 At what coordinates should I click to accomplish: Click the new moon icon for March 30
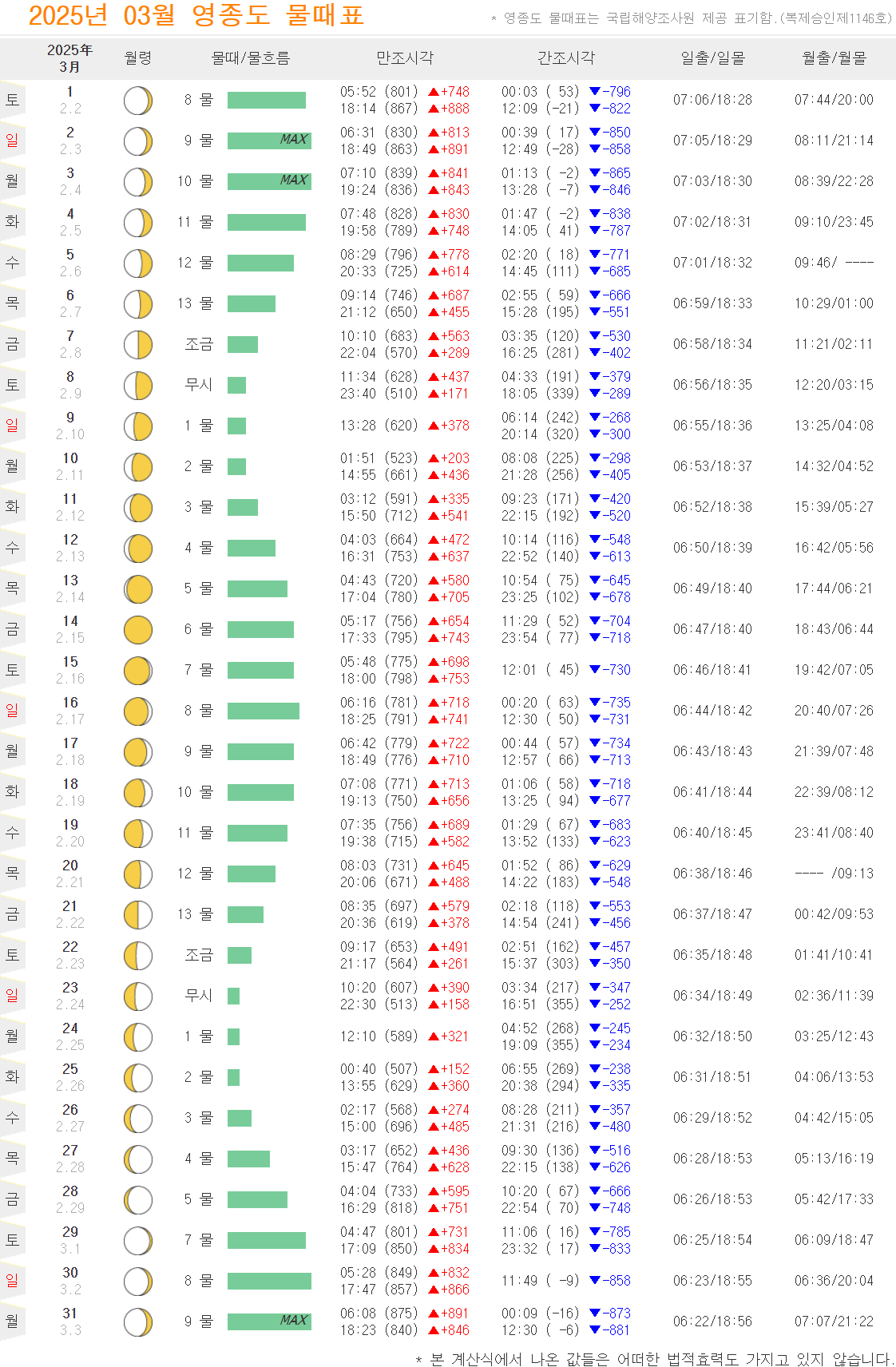tap(138, 1282)
